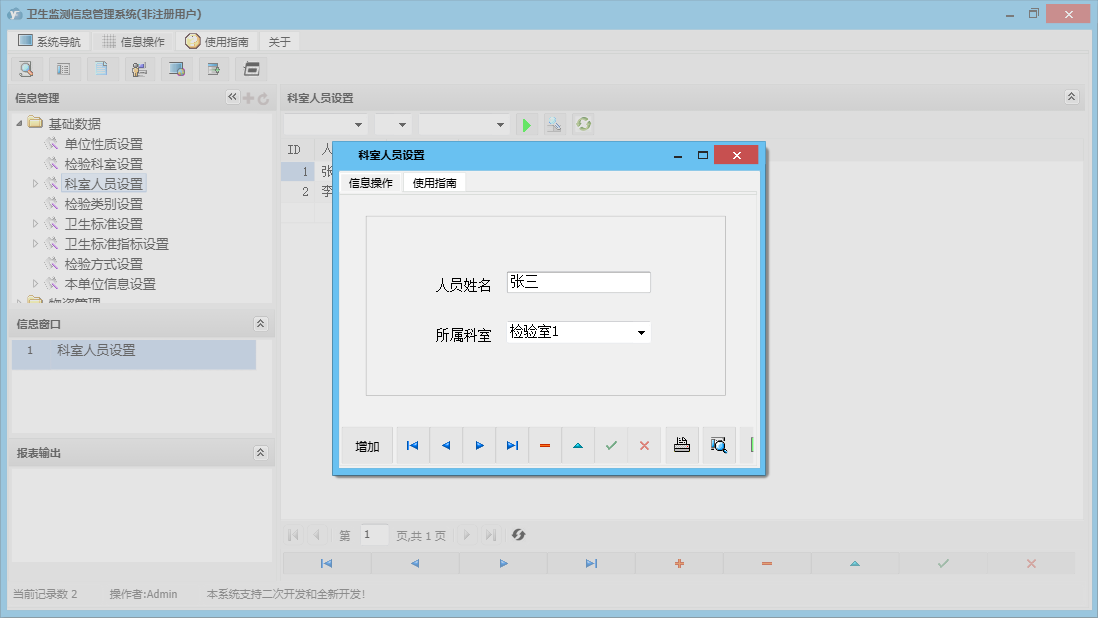Confirm changes with the green checkmark icon

click(x=611, y=445)
